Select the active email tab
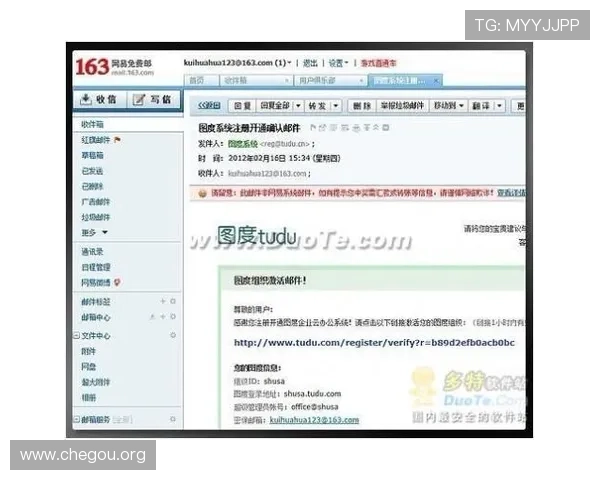The width and height of the screenshot is (600, 480). [400, 81]
